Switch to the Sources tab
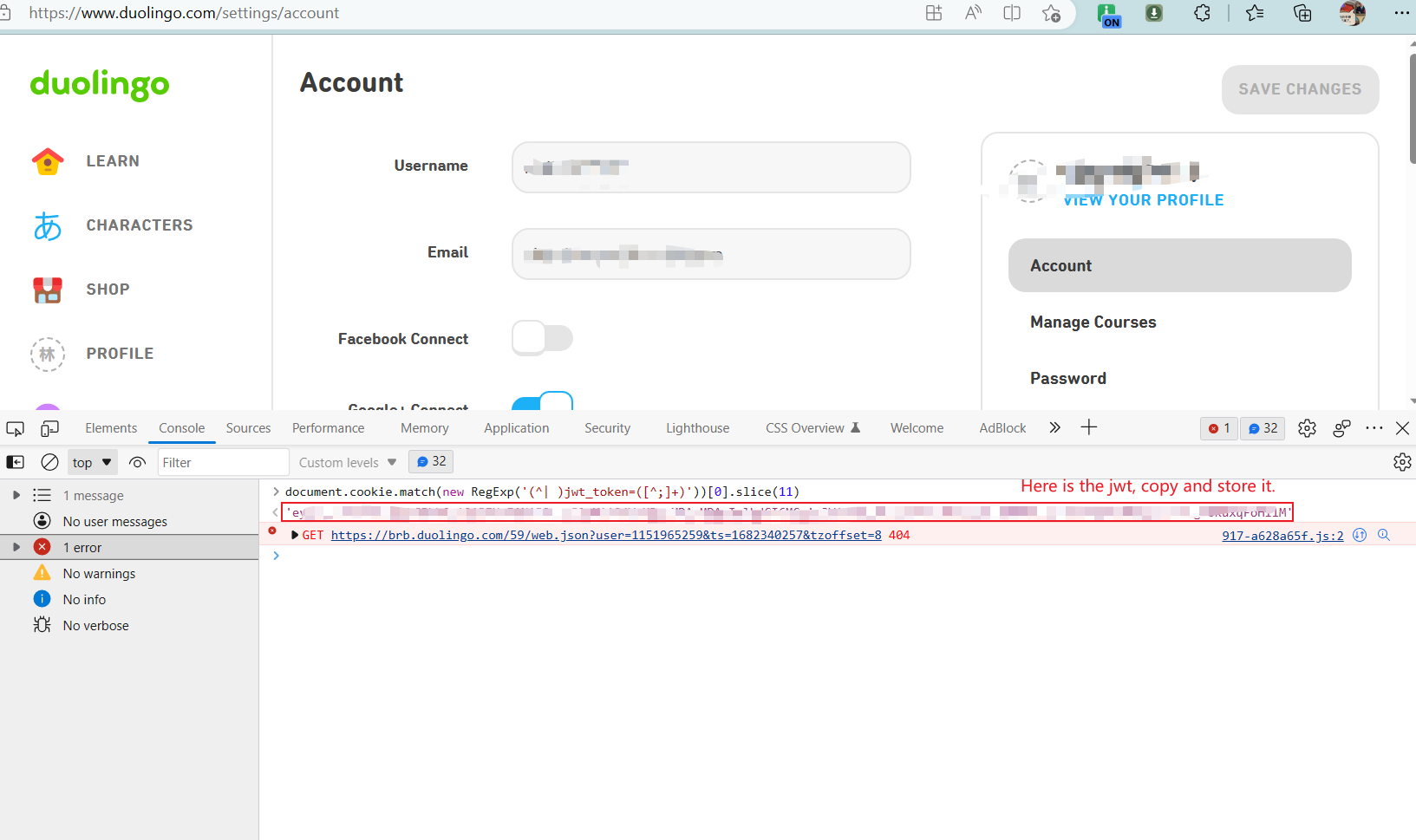Screen dimensions: 1416x840 pos(248,428)
